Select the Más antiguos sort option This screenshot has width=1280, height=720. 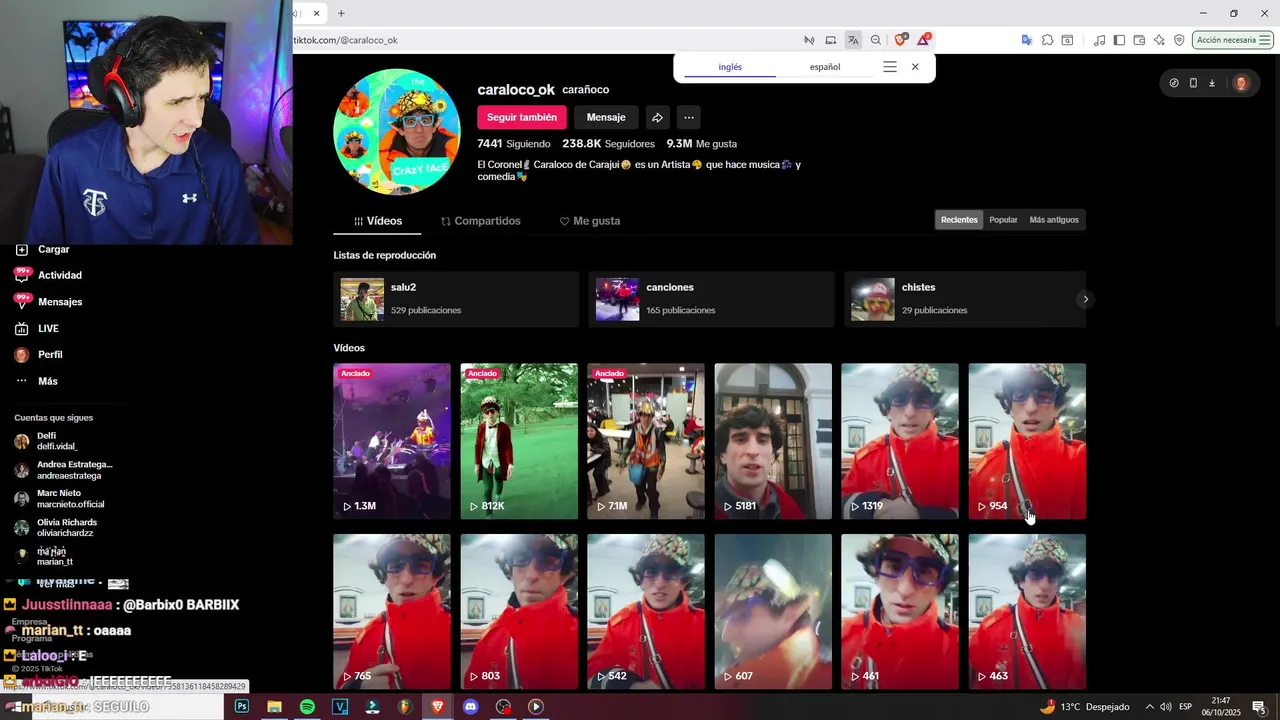[x=1054, y=220]
